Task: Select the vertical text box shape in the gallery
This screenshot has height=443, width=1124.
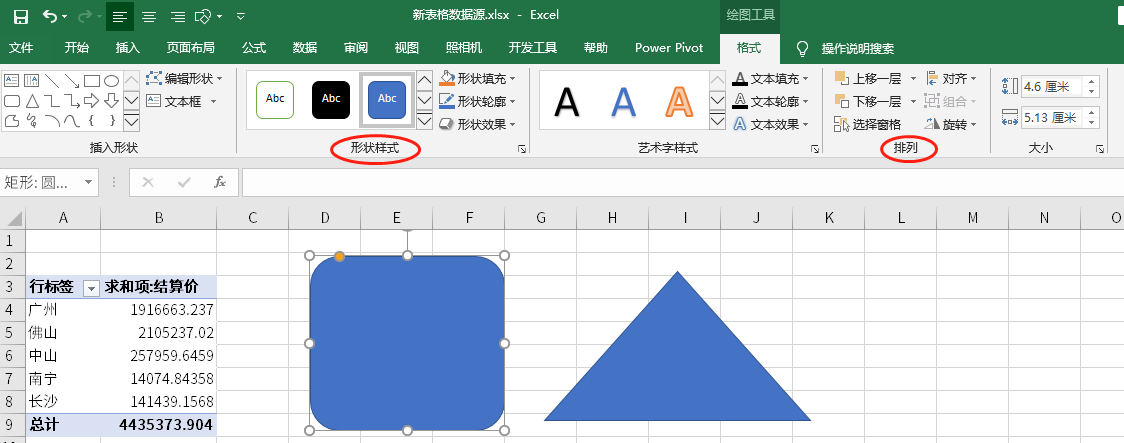Action: (32, 80)
